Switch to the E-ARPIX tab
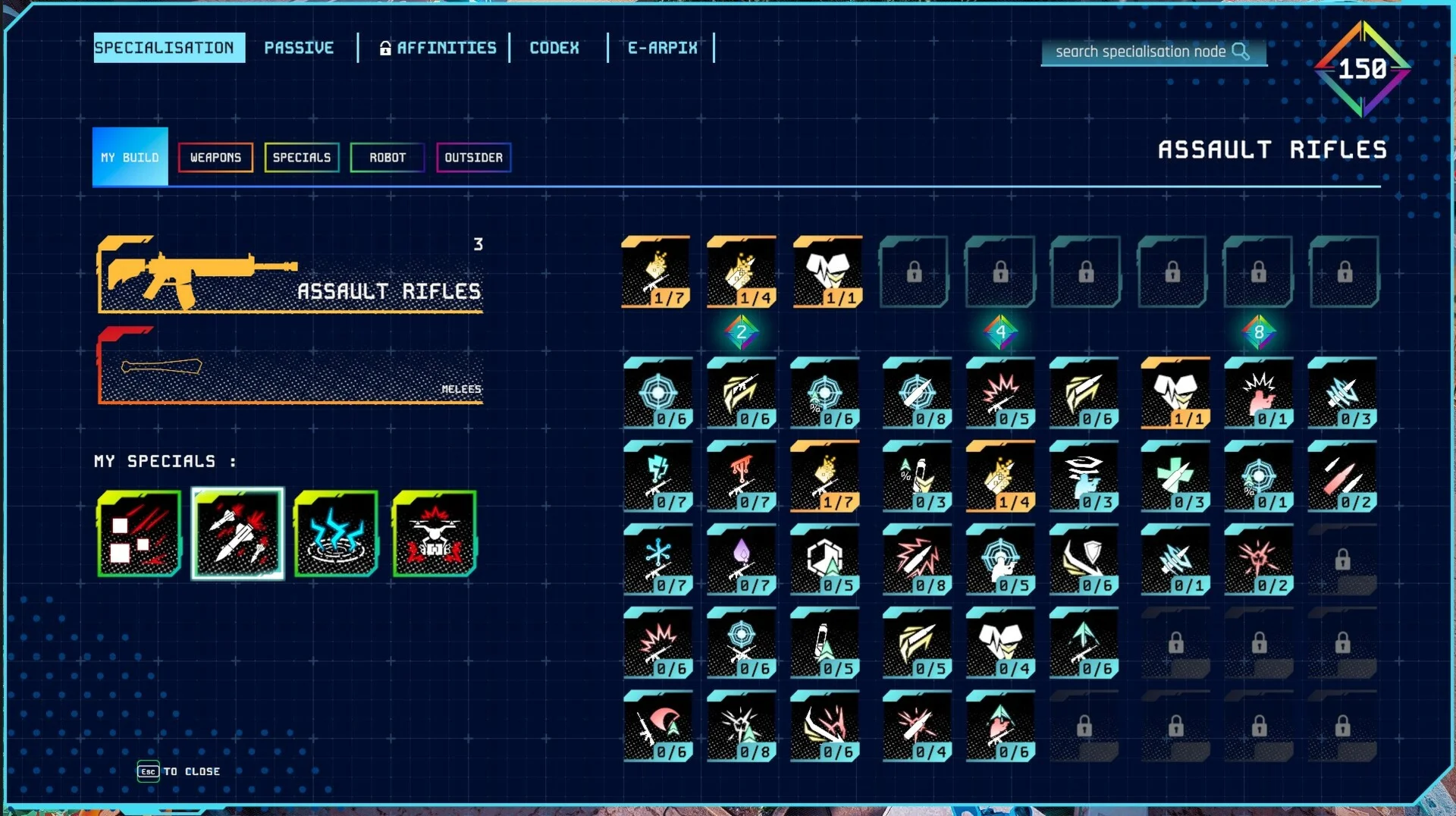1456x816 pixels. pos(662,48)
